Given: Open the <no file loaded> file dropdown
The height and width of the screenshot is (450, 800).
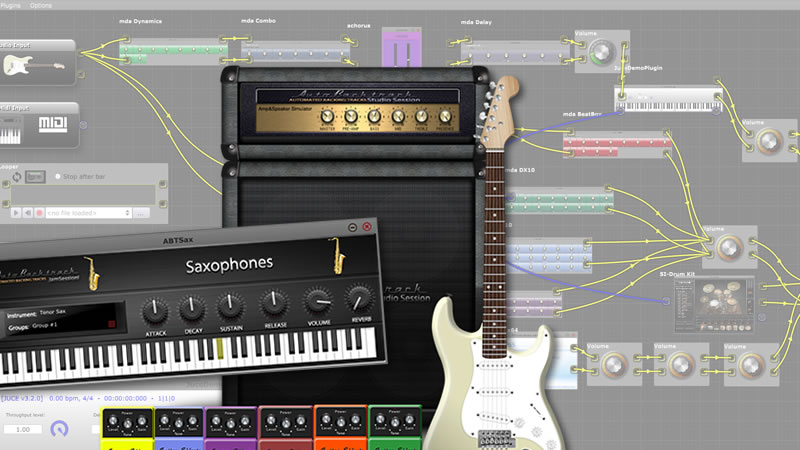Looking at the screenshot, I should coord(89,213).
